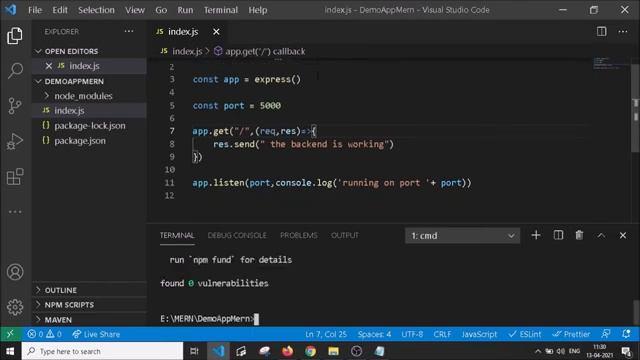Open editor more actions menu
The image size is (640, 360).
click(x=623, y=31)
